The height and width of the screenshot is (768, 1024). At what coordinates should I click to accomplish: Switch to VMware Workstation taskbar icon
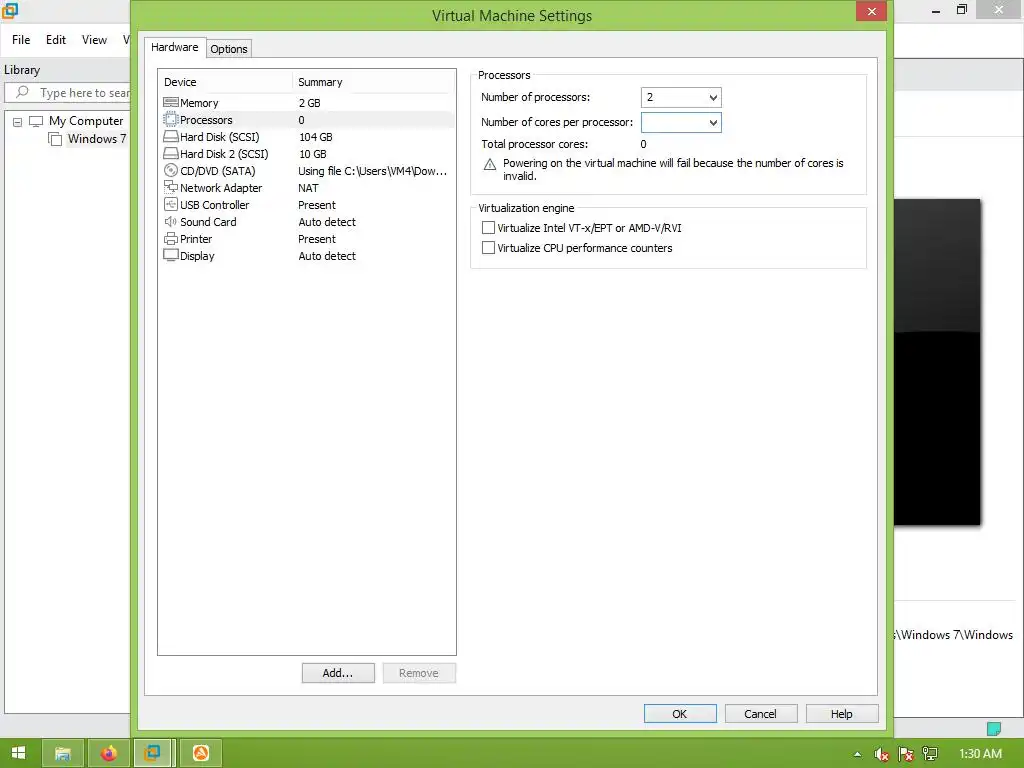153,753
